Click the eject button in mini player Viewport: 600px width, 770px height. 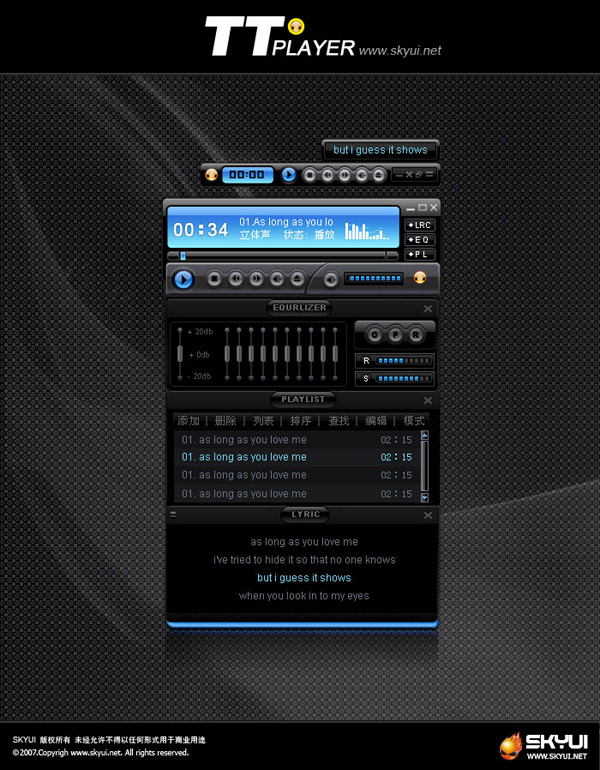pos(379,175)
